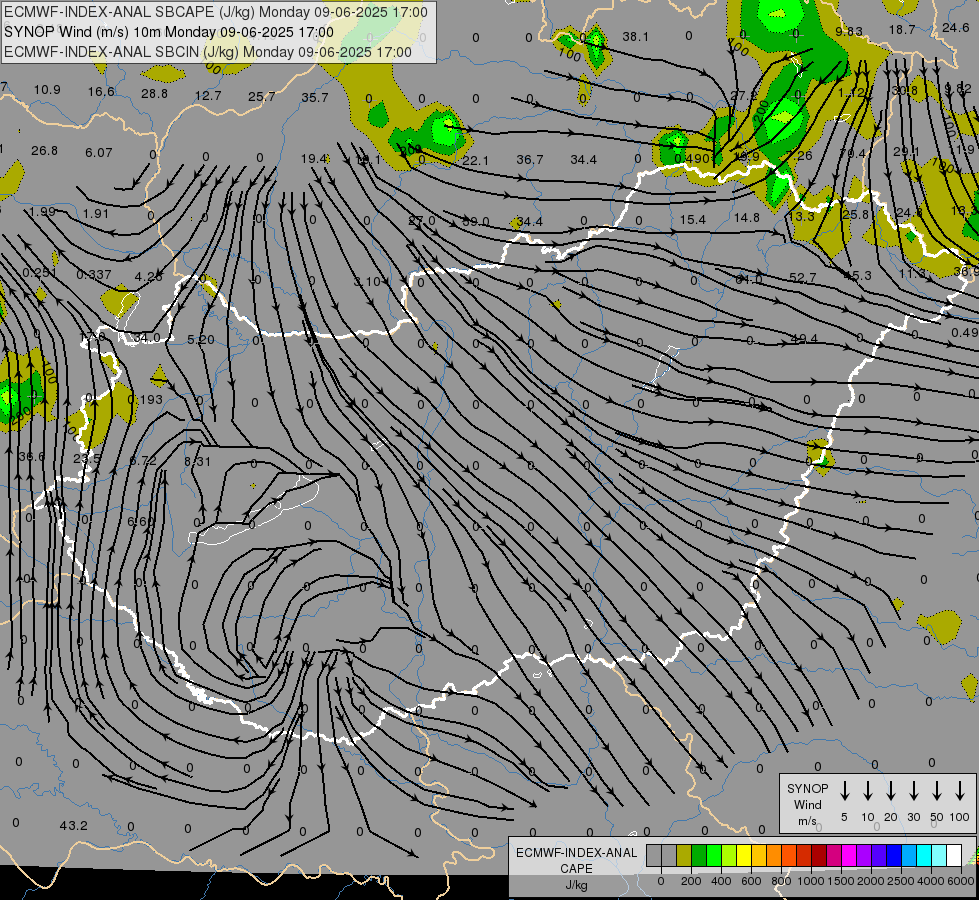Click the map value '19.4'

tap(314, 159)
